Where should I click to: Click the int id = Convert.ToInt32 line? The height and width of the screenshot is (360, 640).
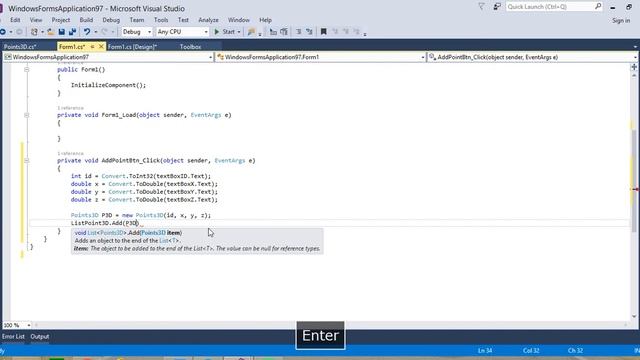tap(141, 176)
